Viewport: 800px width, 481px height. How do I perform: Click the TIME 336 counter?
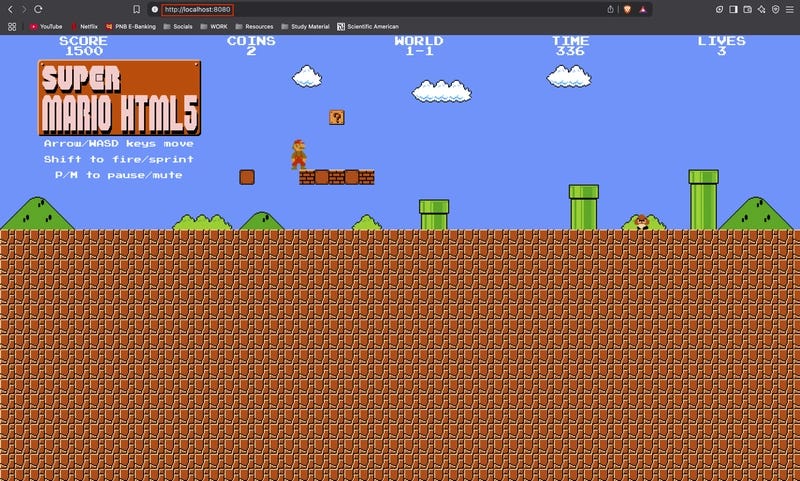tap(570, 45)
